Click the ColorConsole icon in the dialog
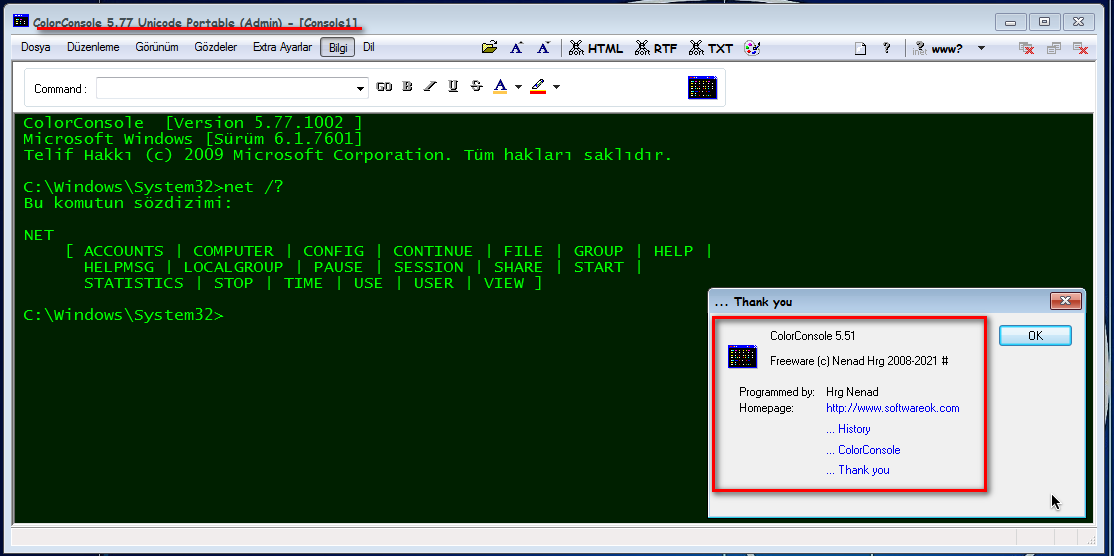This screenshot has height=556, width=1114. 742,356
